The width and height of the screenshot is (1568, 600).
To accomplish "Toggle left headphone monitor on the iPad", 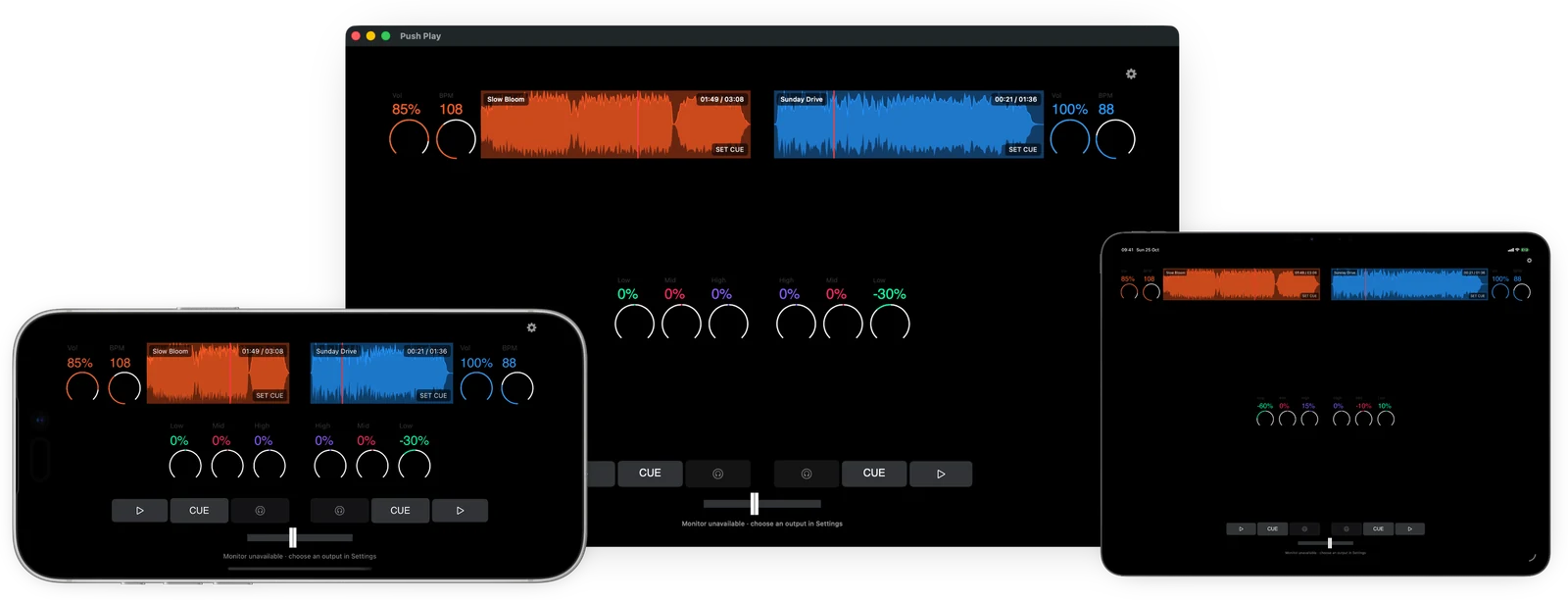I will pos(1304,528).
